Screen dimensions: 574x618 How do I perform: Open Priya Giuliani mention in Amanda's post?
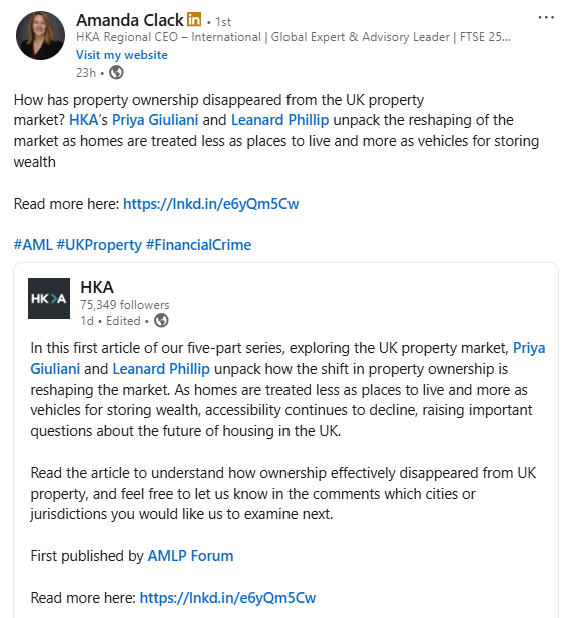155,120
